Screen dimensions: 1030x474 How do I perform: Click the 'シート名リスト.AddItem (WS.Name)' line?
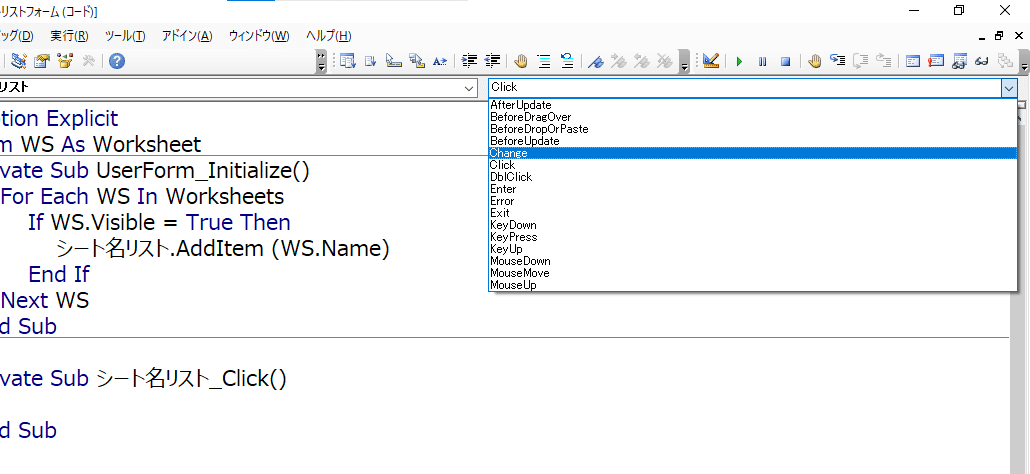tap(223, 249)
